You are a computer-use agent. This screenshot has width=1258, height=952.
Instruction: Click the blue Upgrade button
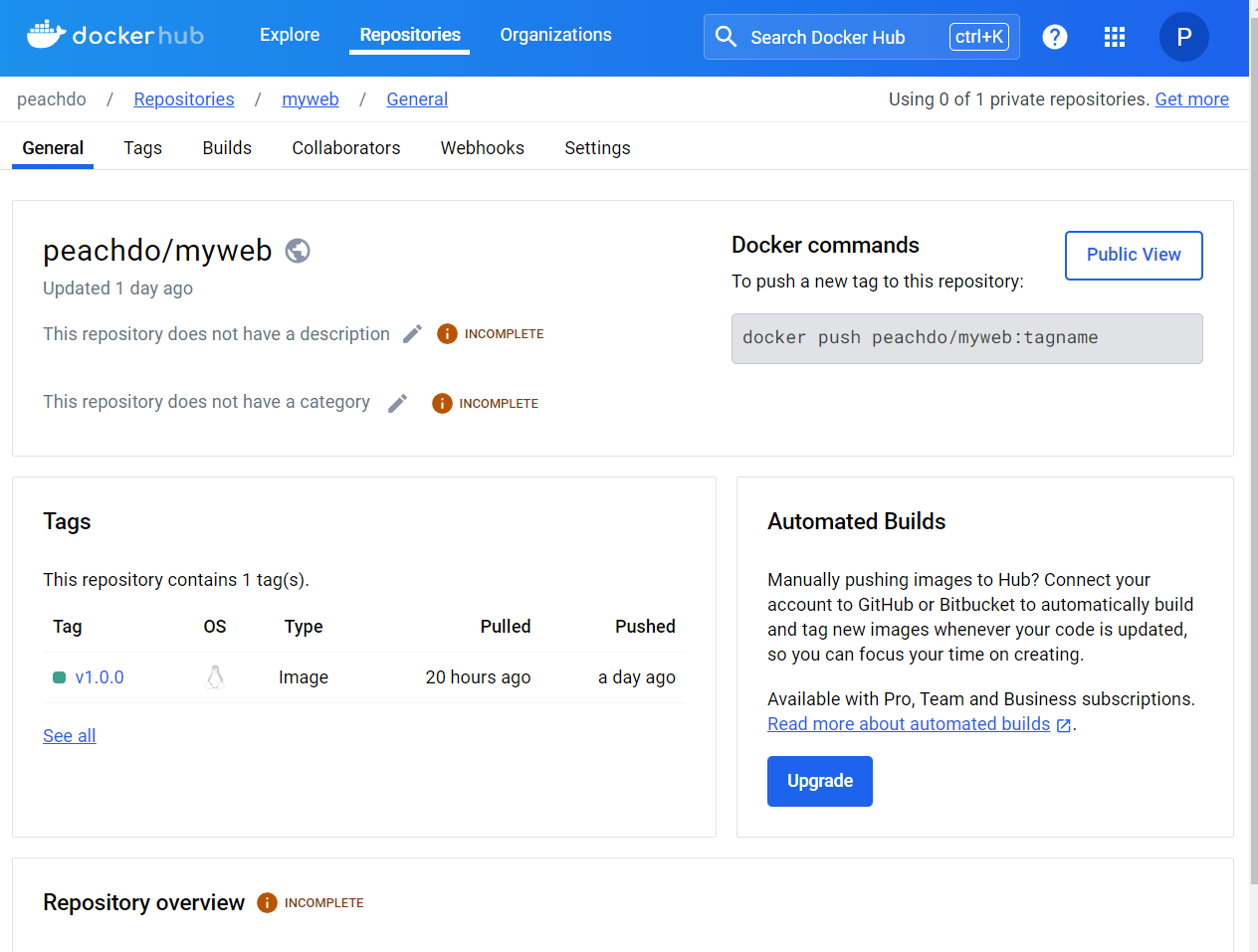click(820, 781)
